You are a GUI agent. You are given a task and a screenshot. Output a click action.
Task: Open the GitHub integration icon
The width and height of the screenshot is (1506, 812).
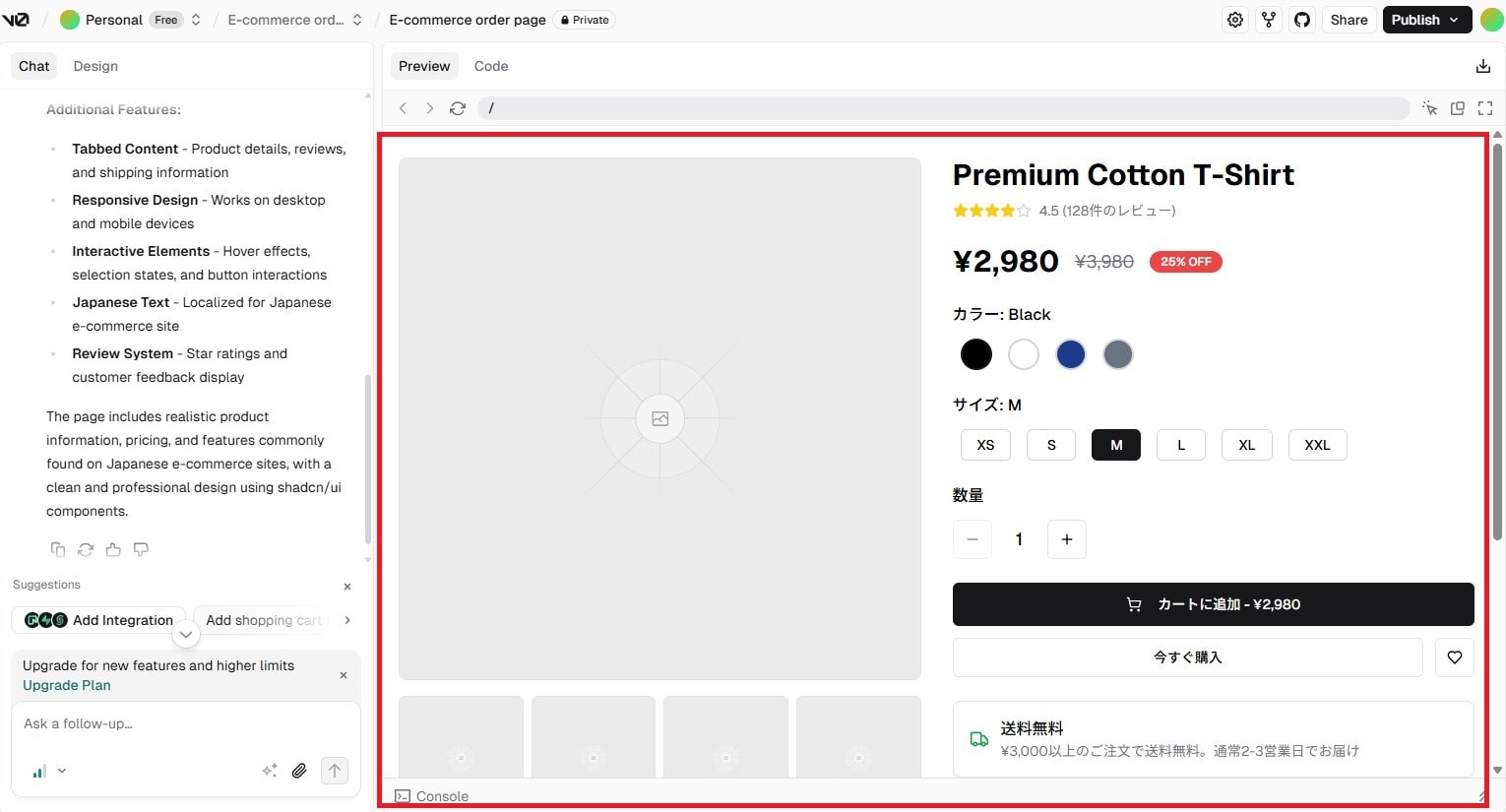pos(1302,20)
